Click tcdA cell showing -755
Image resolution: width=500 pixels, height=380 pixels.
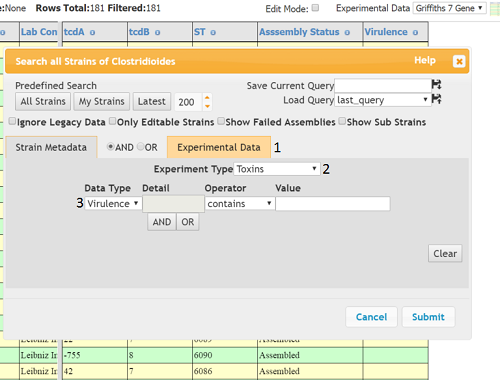95,355
